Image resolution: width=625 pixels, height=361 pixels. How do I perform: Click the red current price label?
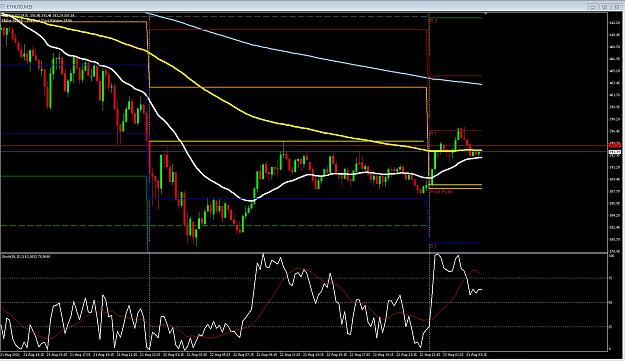(x=615, y=145)
